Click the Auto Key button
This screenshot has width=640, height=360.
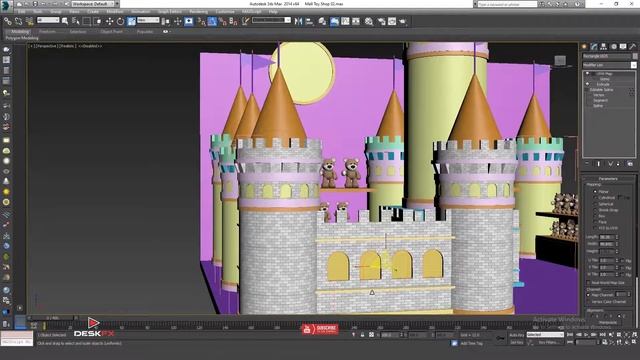(516, 335)
